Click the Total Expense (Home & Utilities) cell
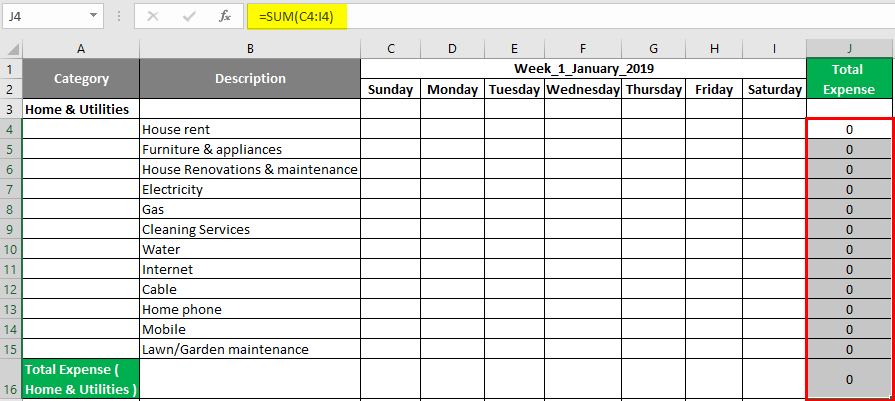 (x=81, y=379)
